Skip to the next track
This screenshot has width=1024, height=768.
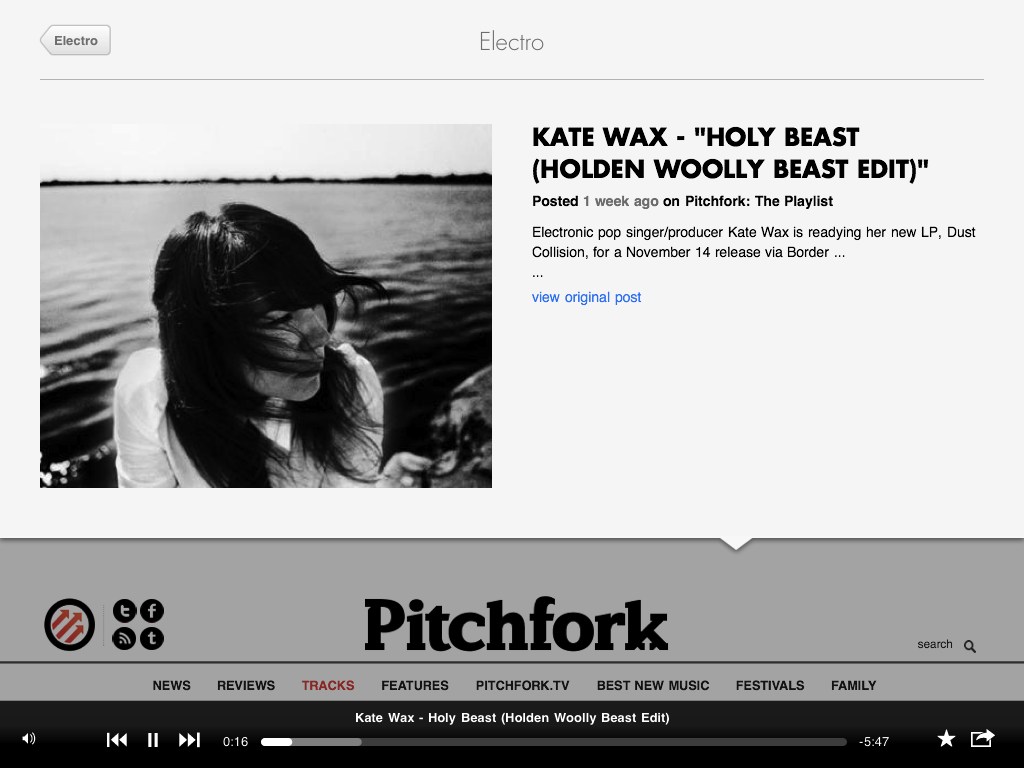click(189, 740)
